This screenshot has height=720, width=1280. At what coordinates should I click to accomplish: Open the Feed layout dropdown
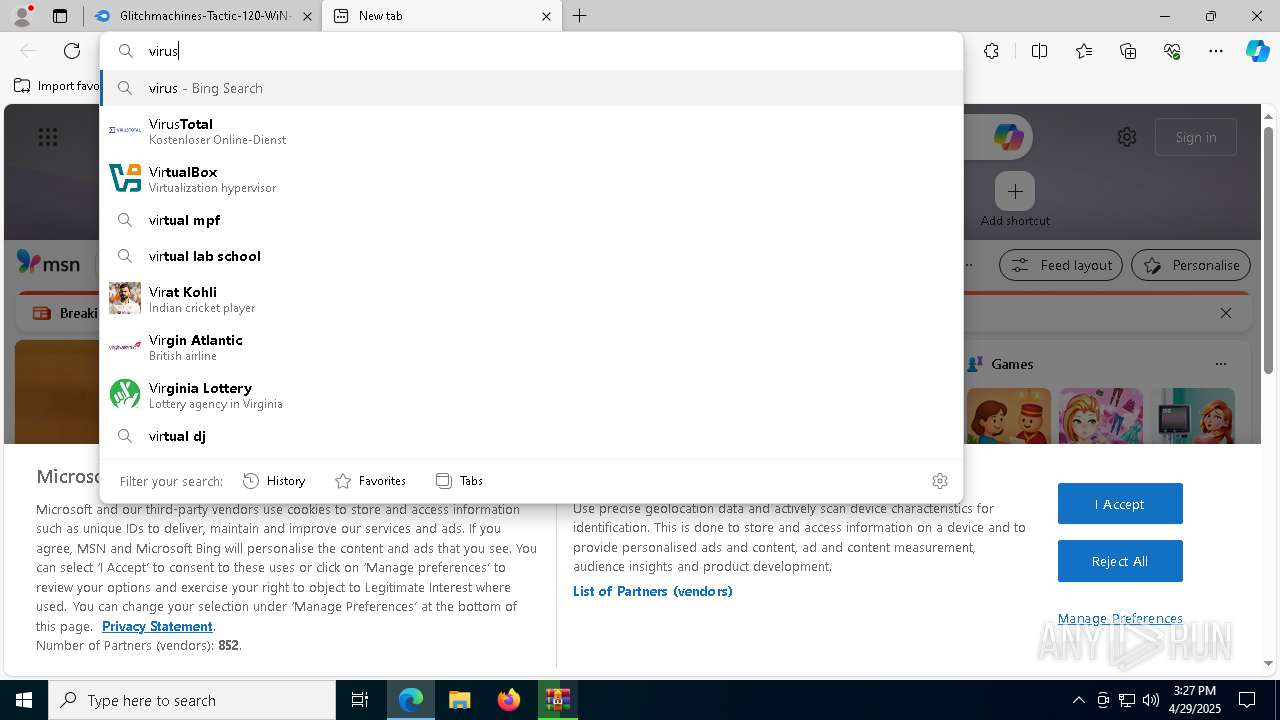1061,265
